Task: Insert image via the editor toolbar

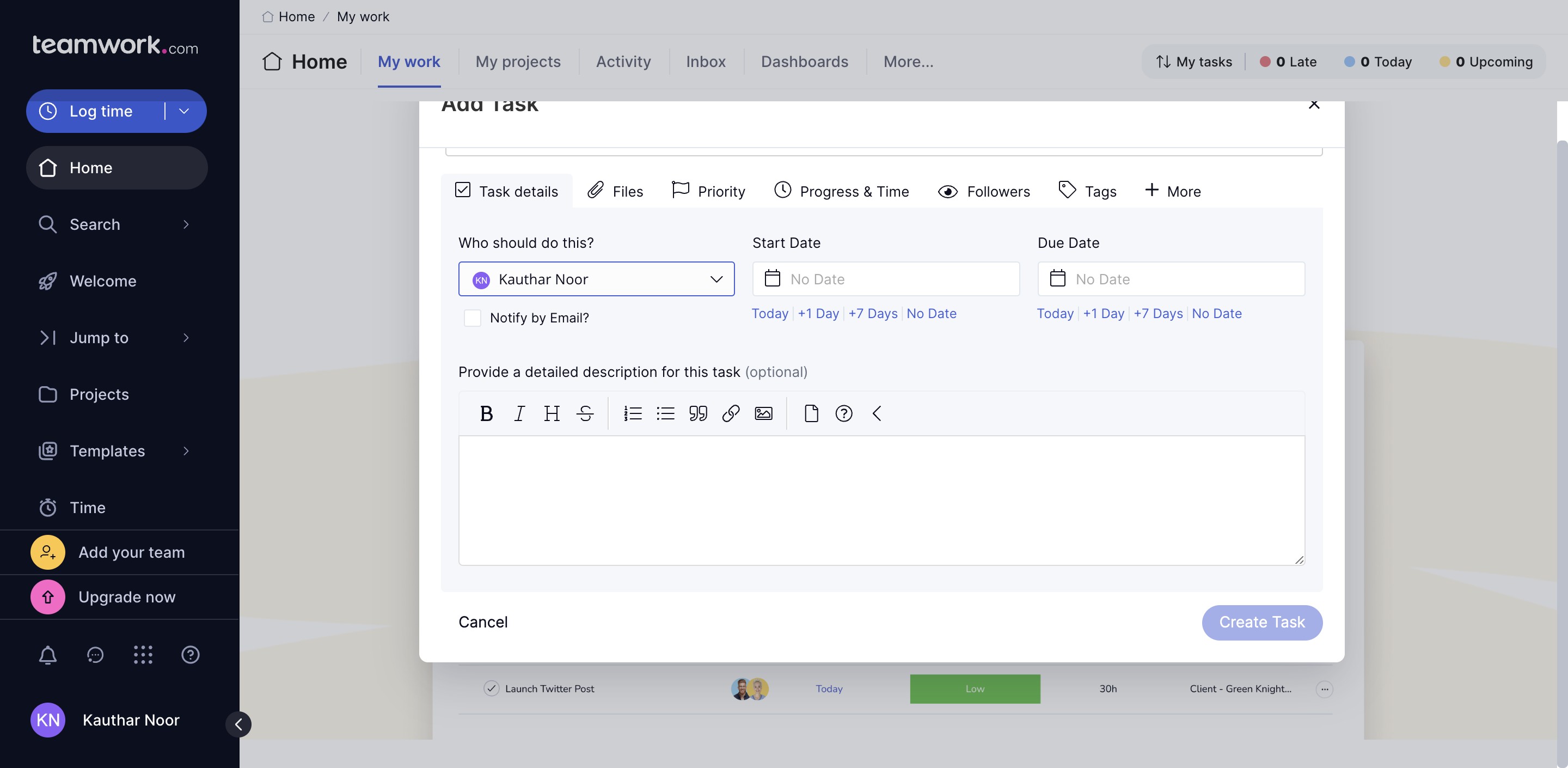Action: pyautogui.click(x=763, y=413)
